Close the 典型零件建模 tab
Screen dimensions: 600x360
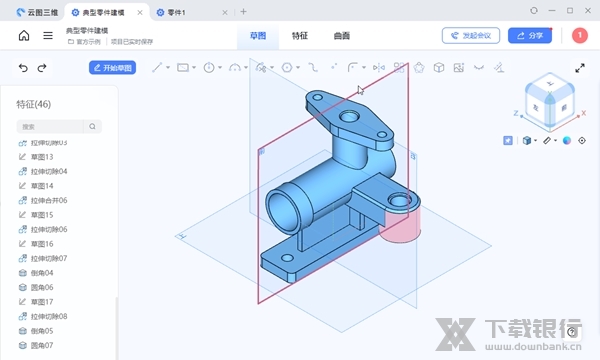coord(140,12)
